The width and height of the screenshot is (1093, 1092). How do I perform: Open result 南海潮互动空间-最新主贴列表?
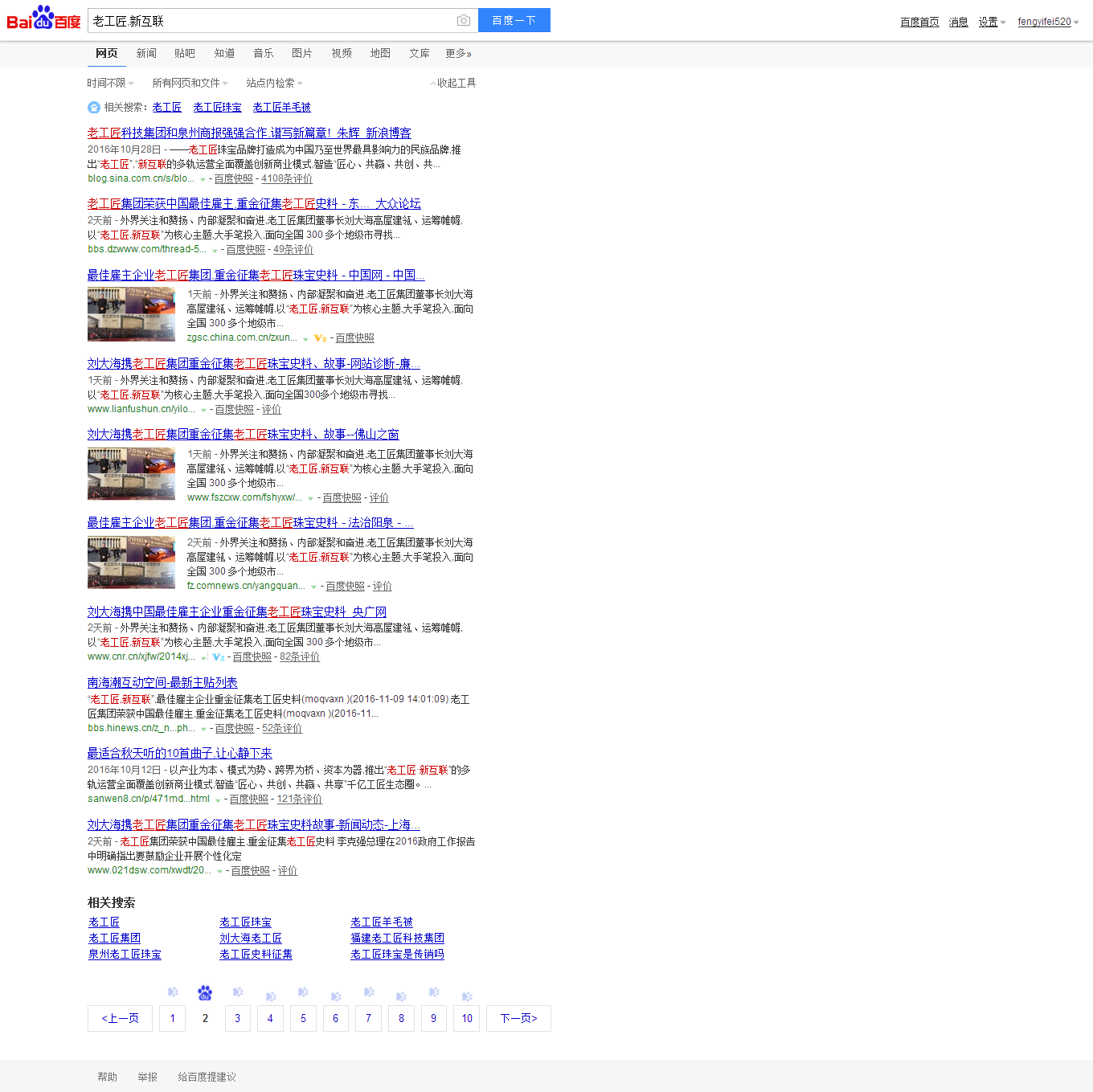click(162, 682)
